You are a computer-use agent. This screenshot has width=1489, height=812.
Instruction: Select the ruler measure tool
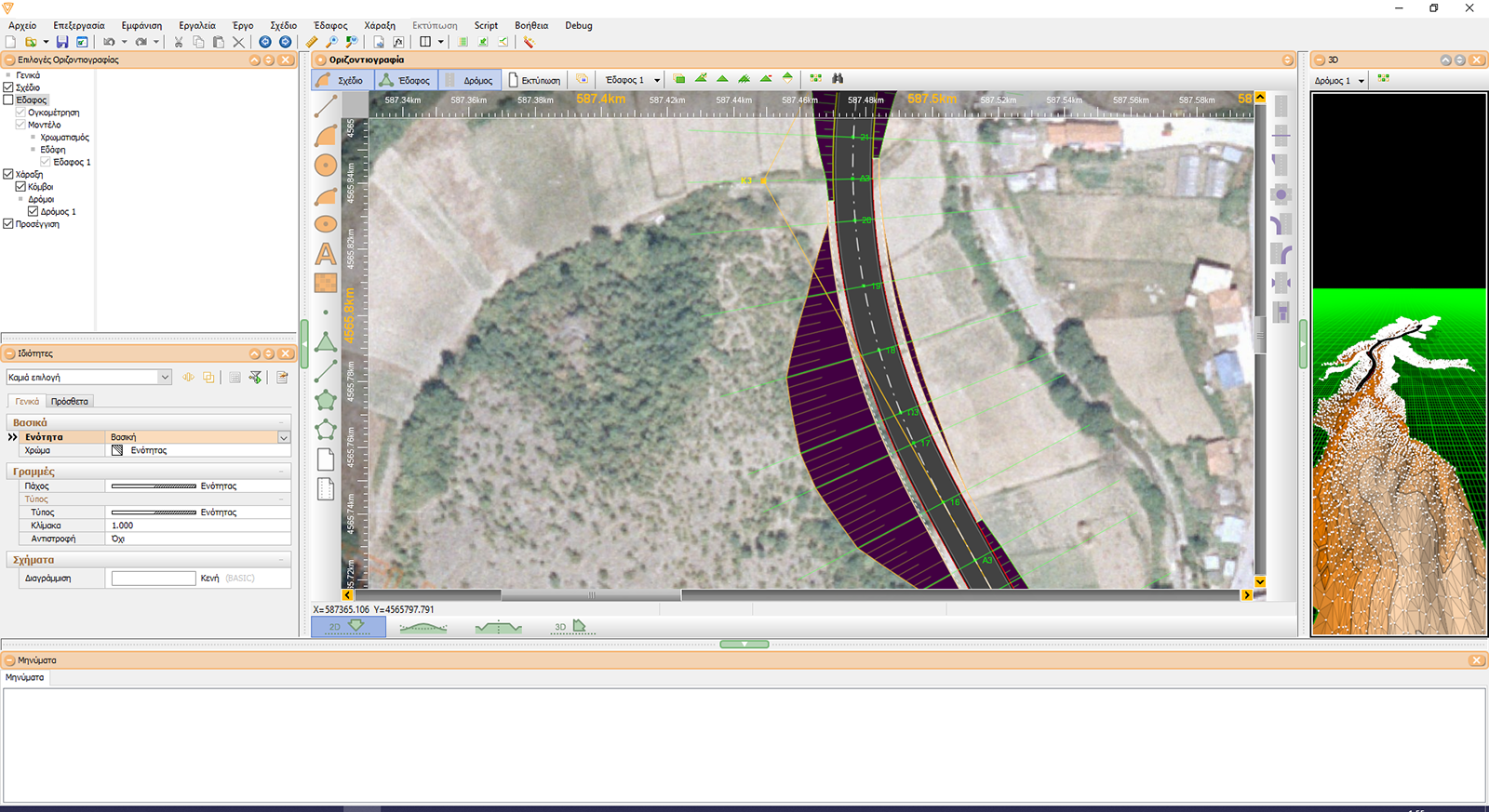click(x=312, y=42)
